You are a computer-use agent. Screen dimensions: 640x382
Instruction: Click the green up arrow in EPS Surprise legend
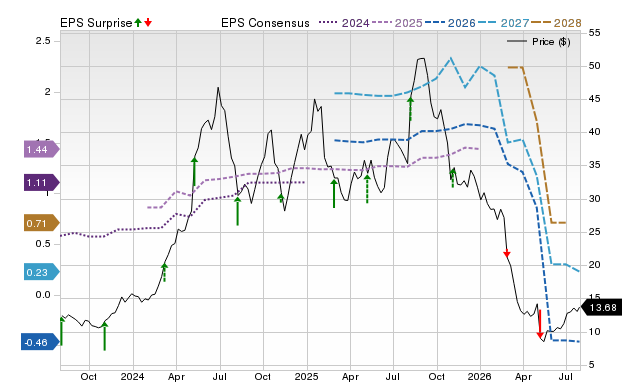click(138, 22)
